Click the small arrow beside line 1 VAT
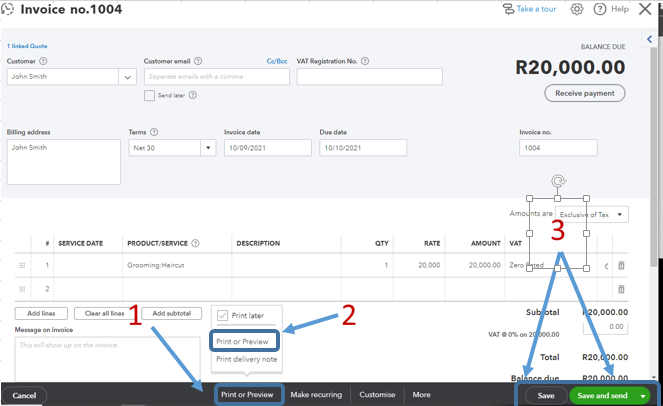 point(606,266)
